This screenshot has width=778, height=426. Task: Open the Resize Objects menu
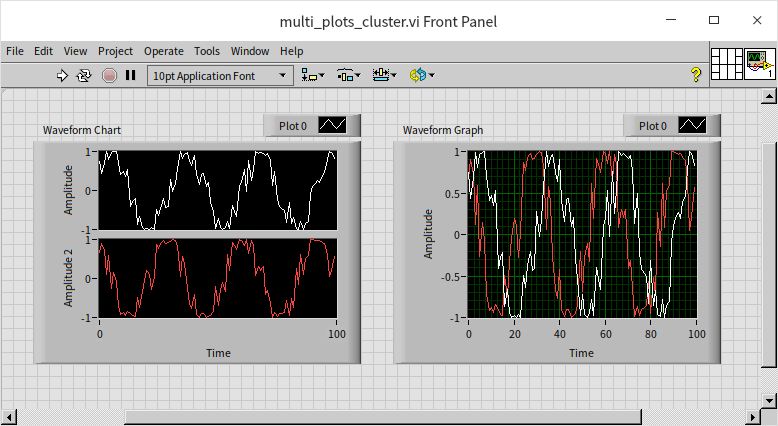coord(384,75)
